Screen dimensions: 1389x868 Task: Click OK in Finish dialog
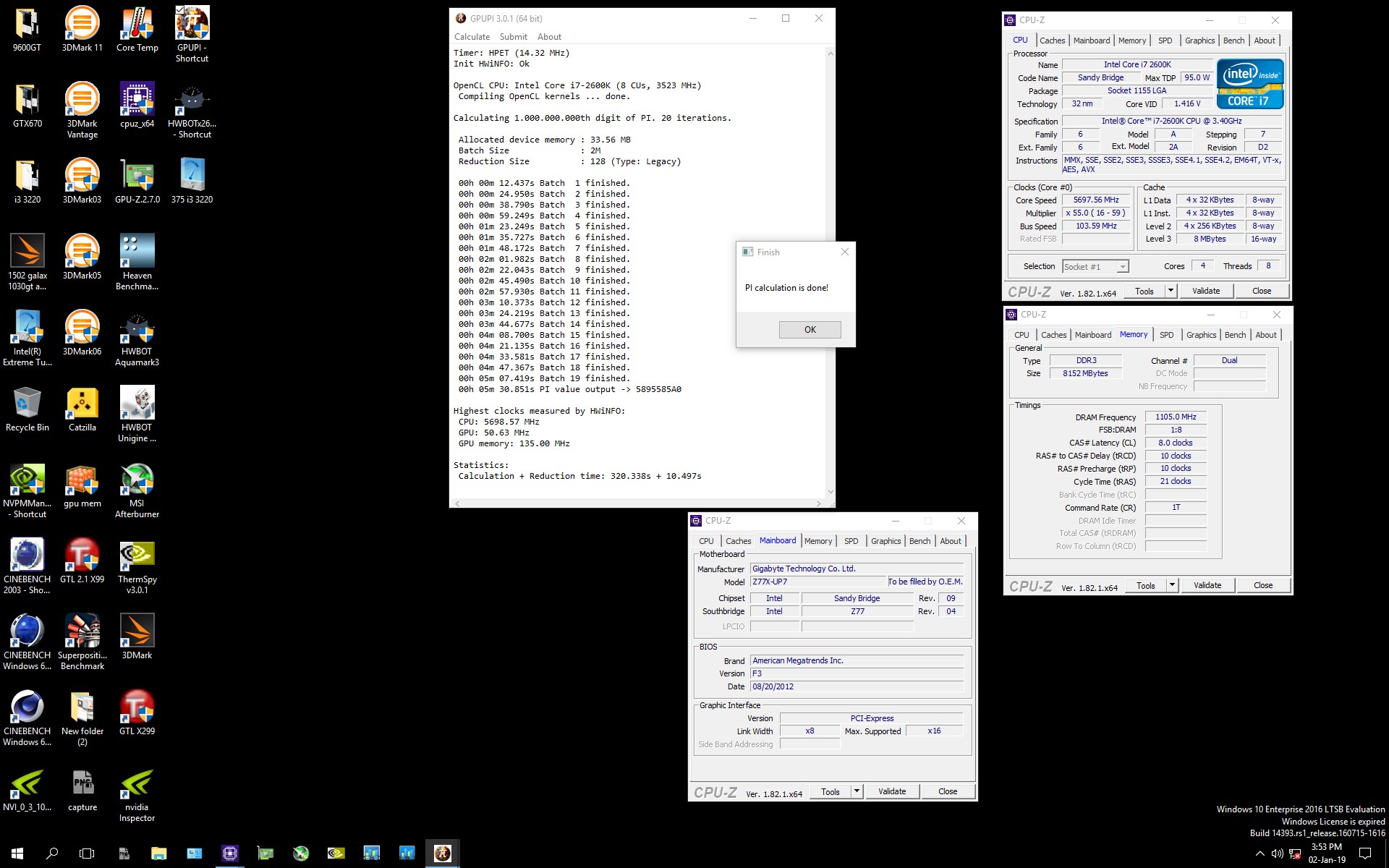pos(810,330)
